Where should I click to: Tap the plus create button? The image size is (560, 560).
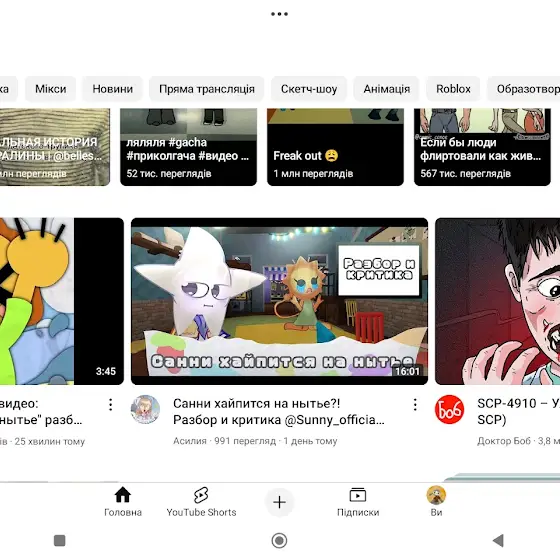[279, 502]
